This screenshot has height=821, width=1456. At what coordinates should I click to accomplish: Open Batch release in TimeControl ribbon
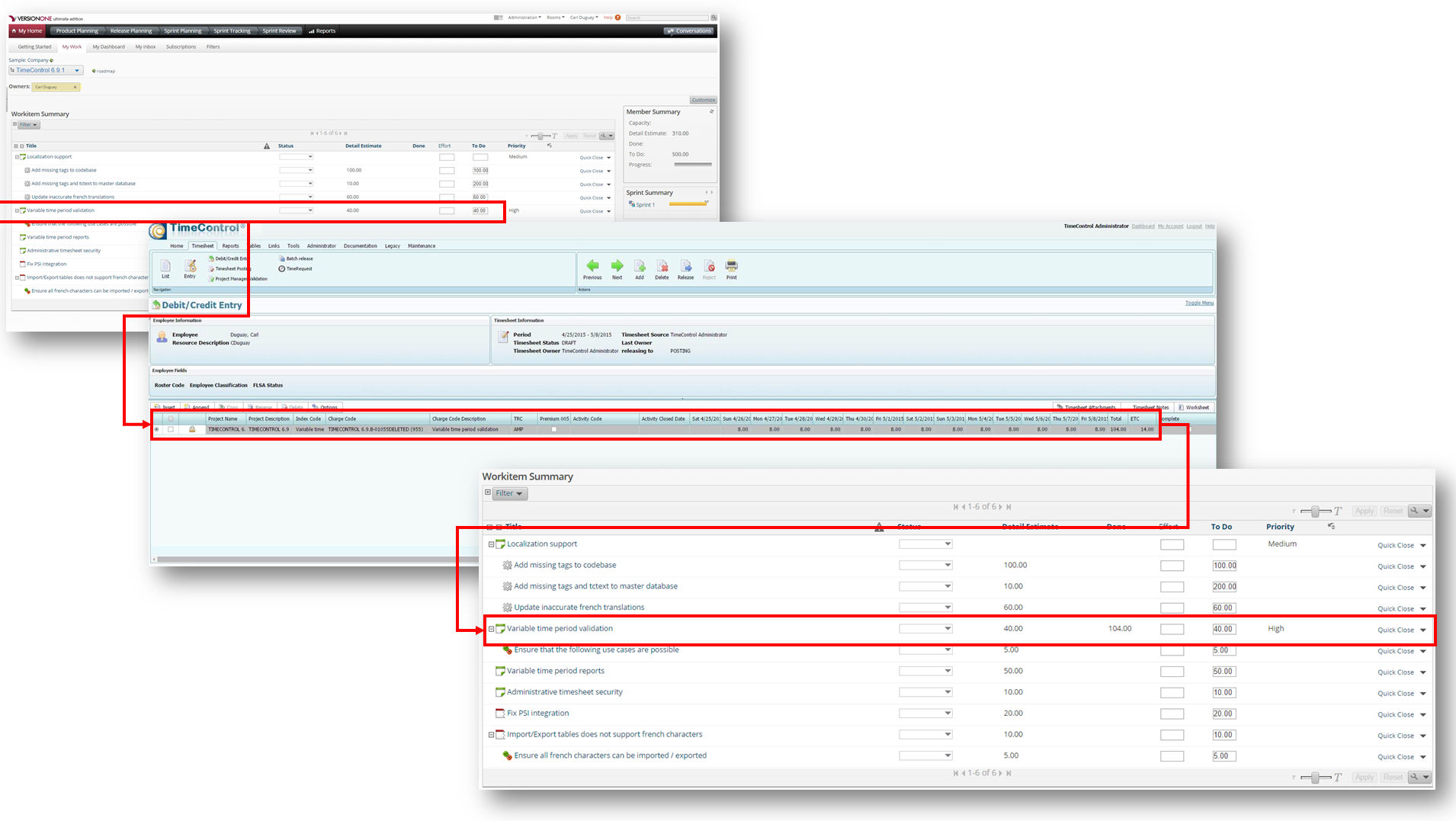pos(296,258)
